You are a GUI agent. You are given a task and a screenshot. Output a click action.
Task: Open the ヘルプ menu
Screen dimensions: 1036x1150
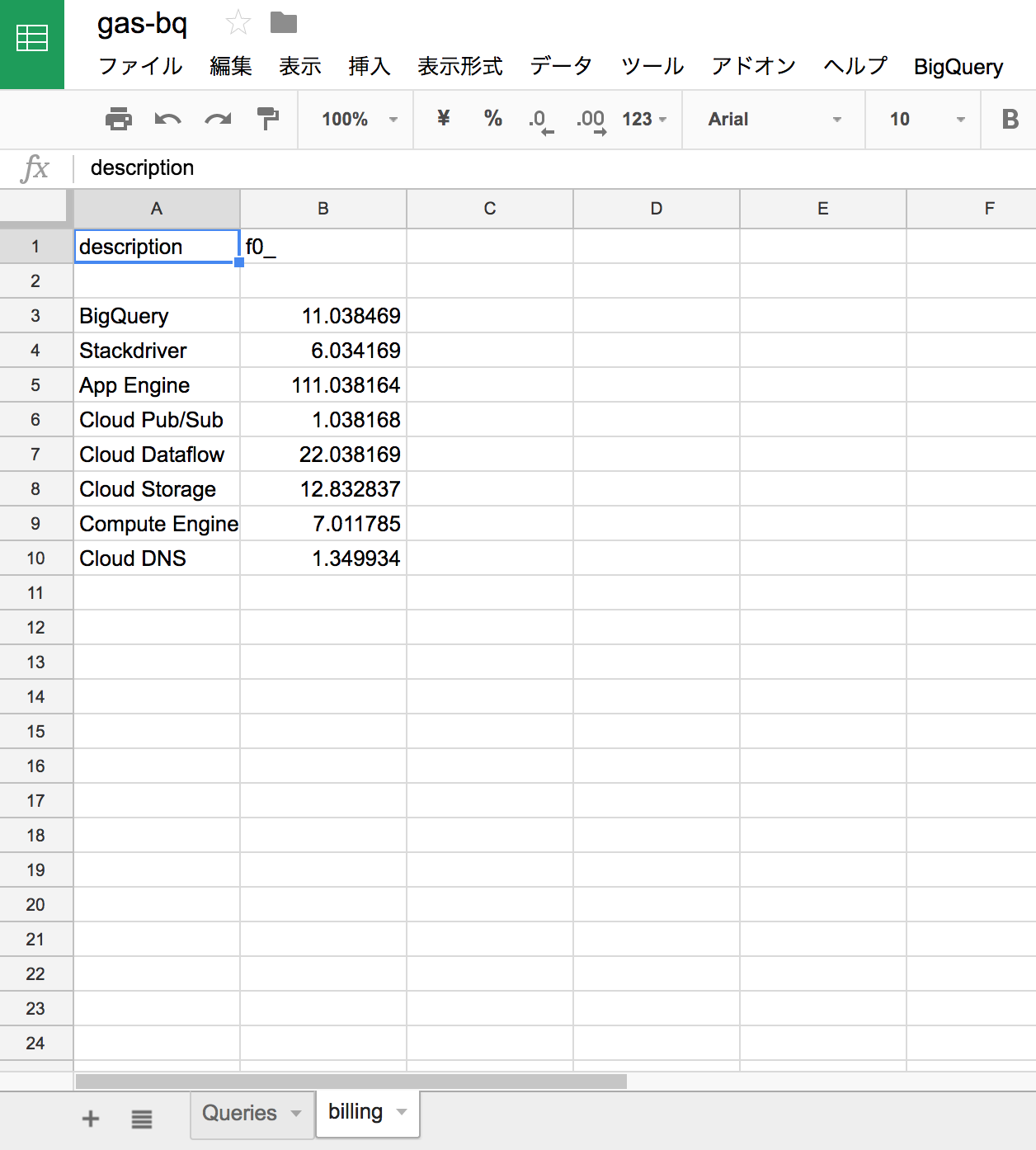tap(855, 66)
